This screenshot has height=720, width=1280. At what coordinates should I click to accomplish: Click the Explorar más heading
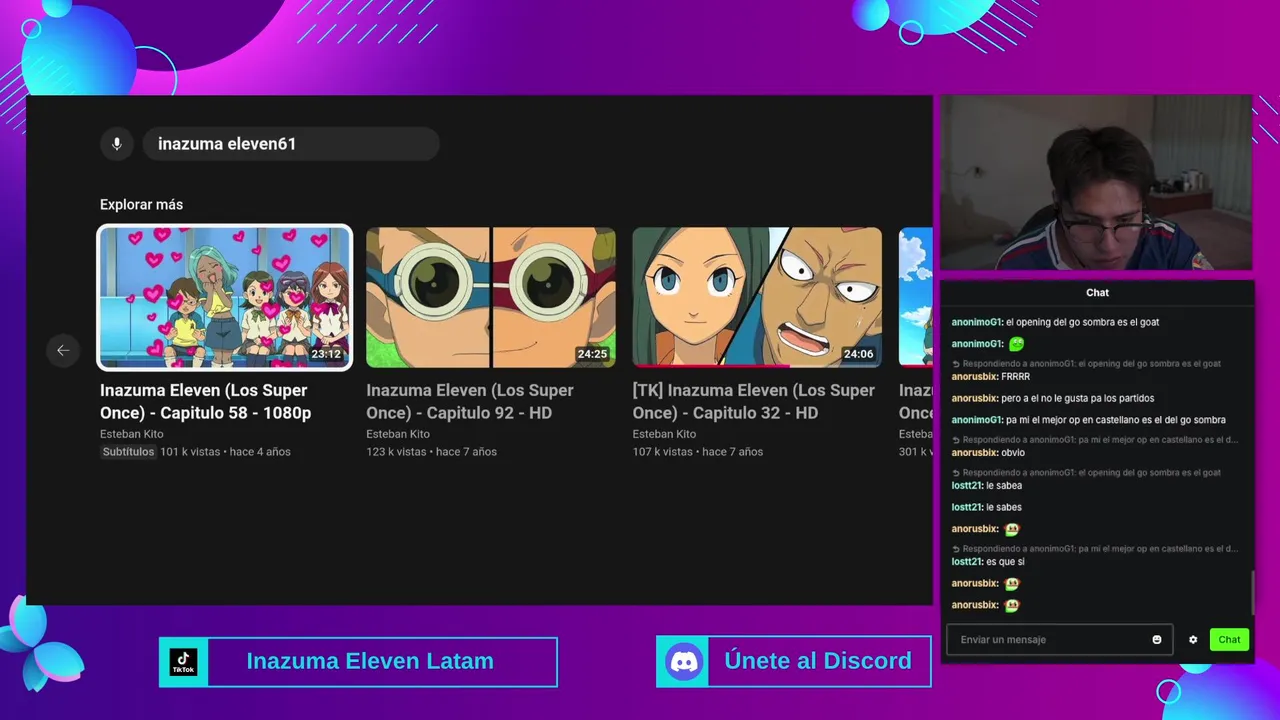pos(141,205)
